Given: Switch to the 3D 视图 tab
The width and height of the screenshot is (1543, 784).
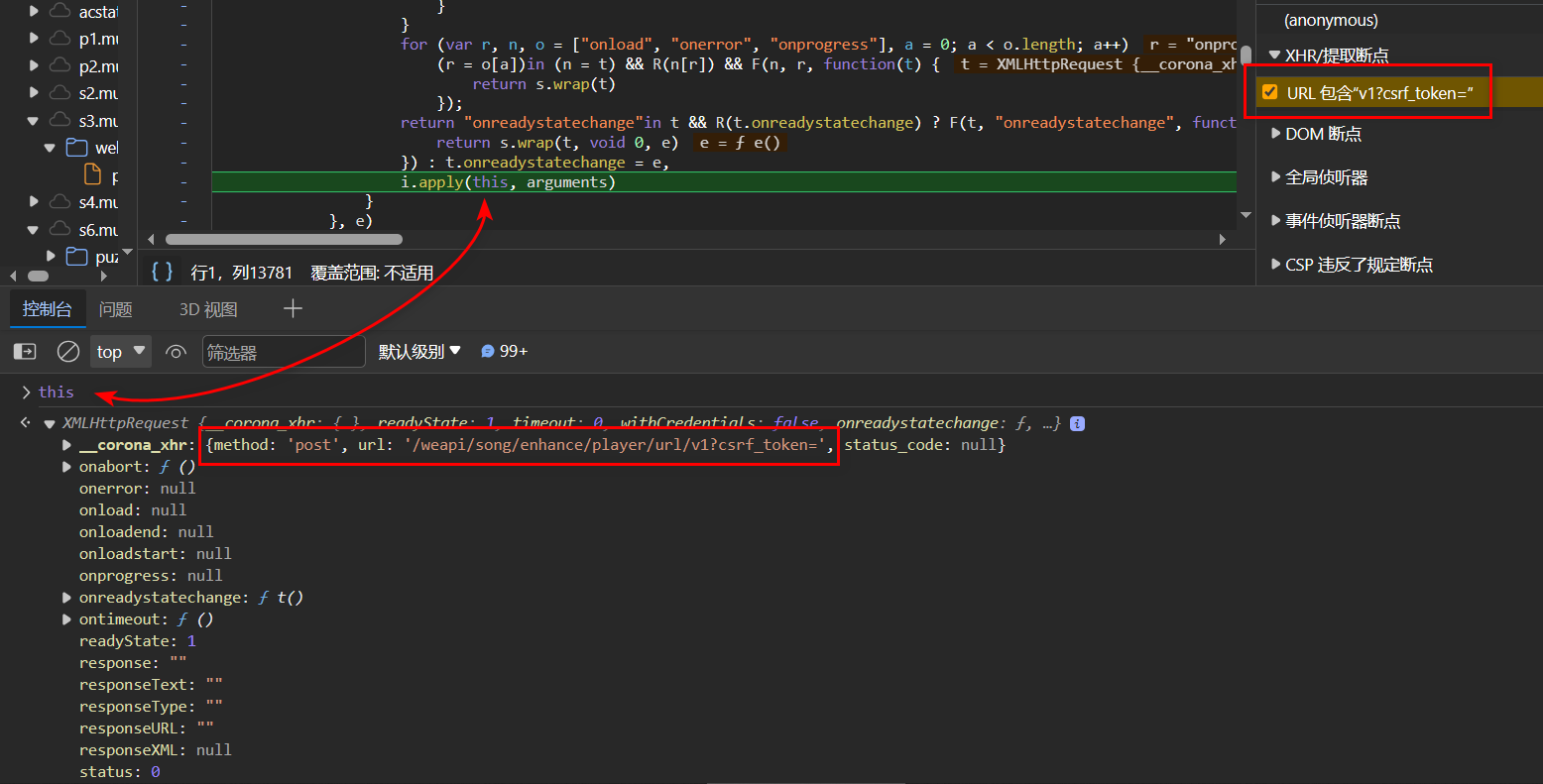Looking at the screenshot, I should 208,309.
